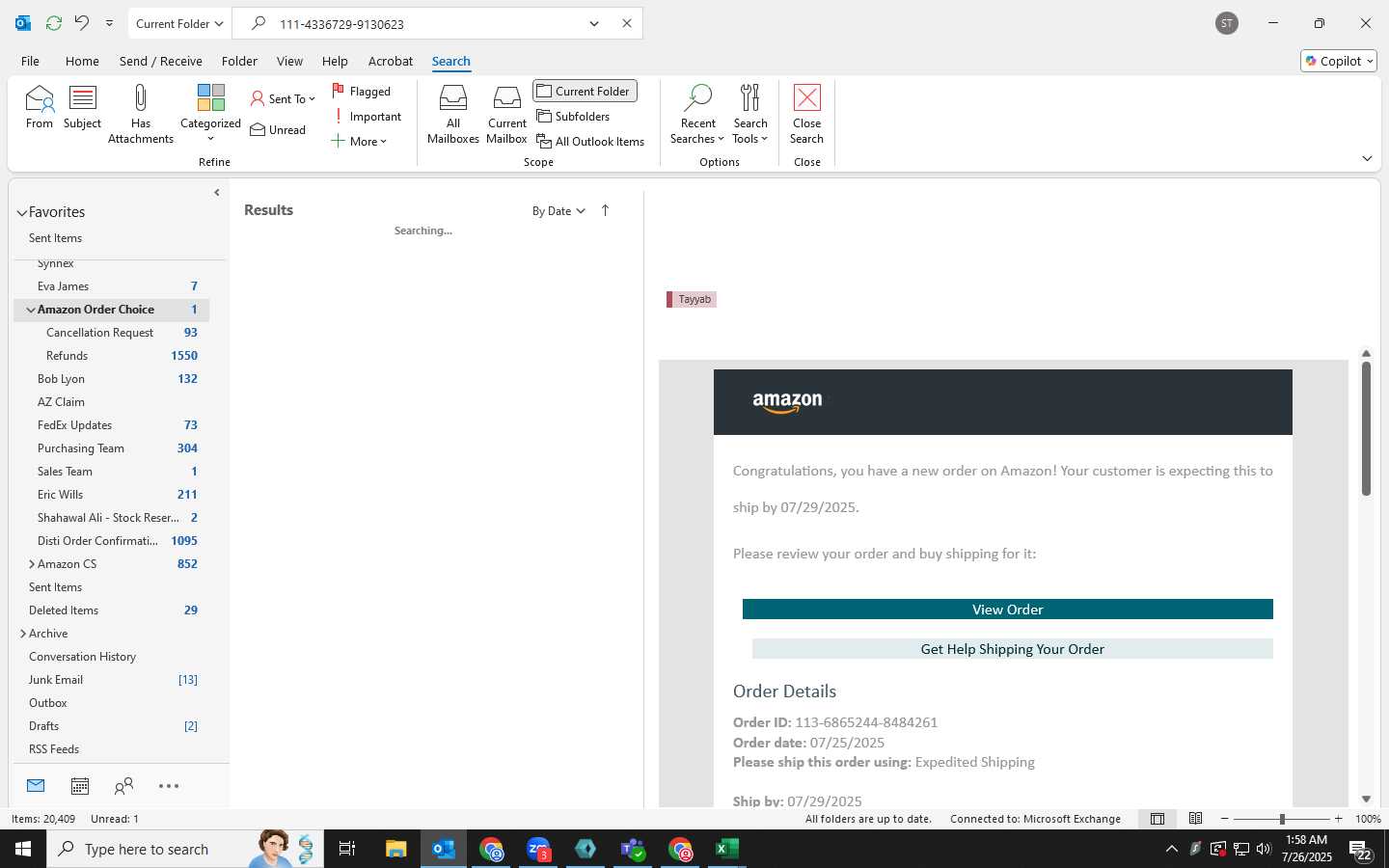Click zoom out minus button
The width and height of the screenshot is (1389, 868).
click(1225, 819)
